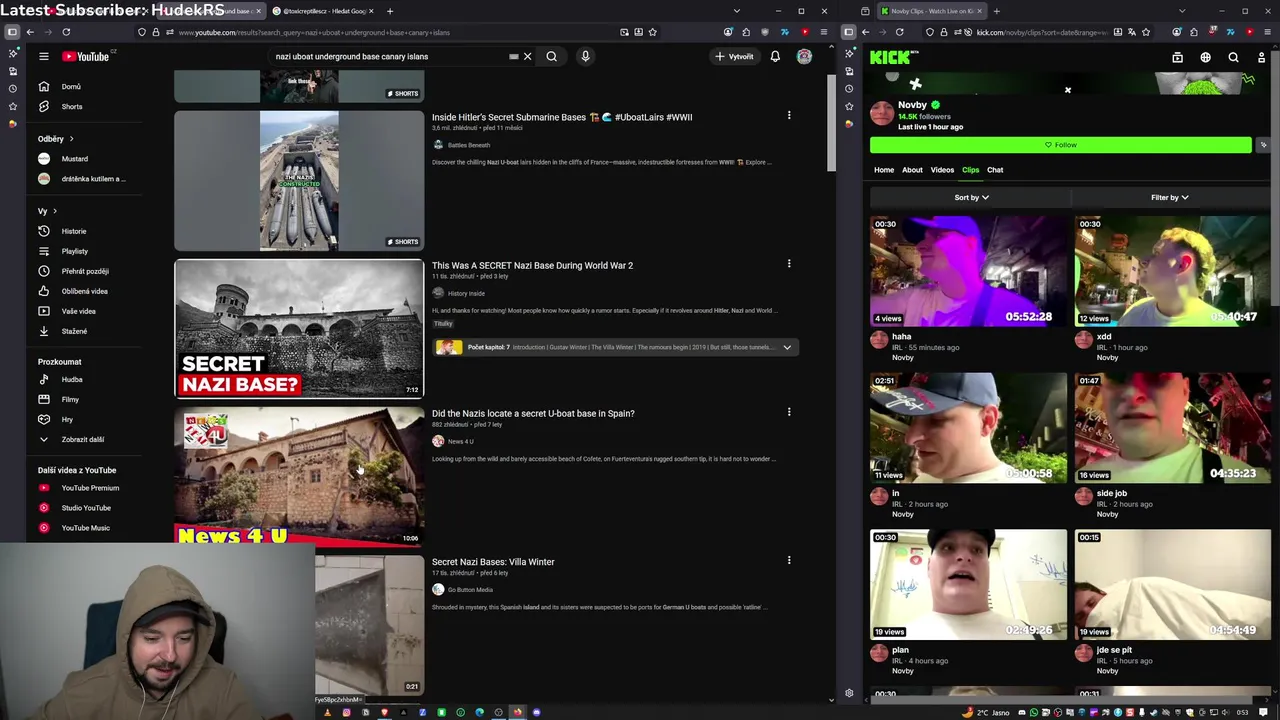The width and height of the screenshot is (1280, 720).
Task: Play the haha clip thumbnail
Action: (968, 271)
